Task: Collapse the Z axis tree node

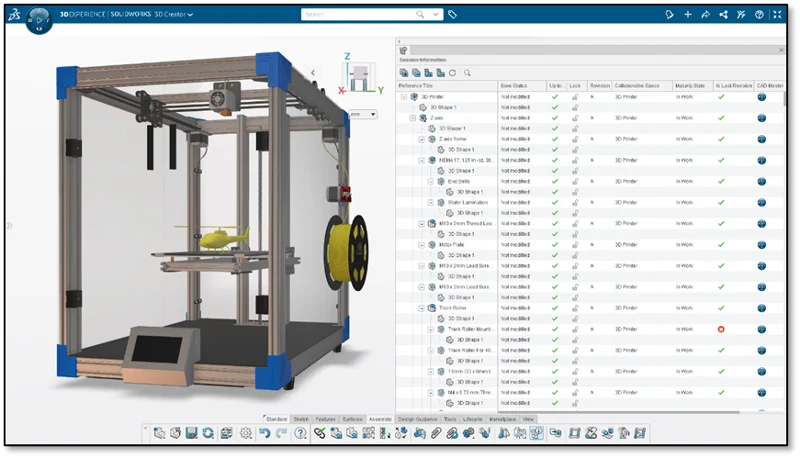Action: [413, 118]
